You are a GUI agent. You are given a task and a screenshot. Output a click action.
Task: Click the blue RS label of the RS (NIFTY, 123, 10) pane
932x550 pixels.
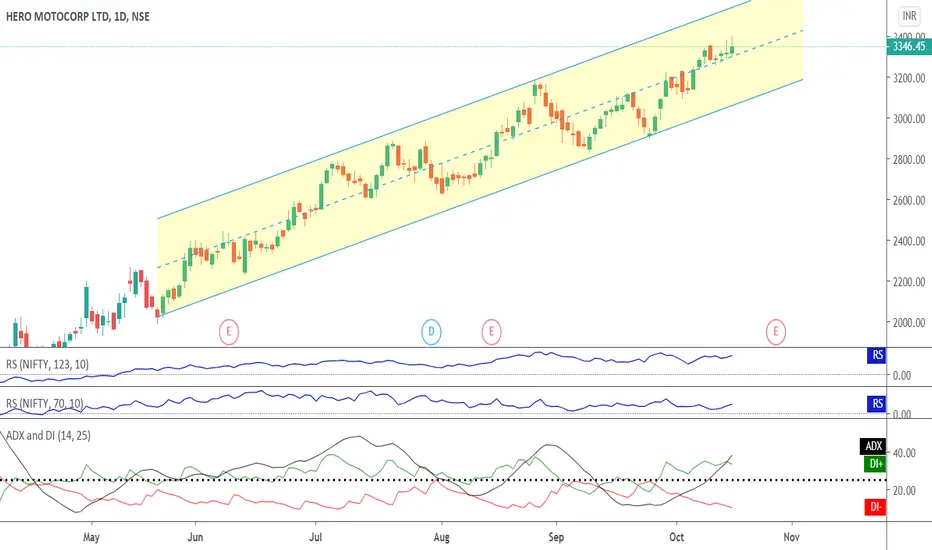[x=877, y=356]
